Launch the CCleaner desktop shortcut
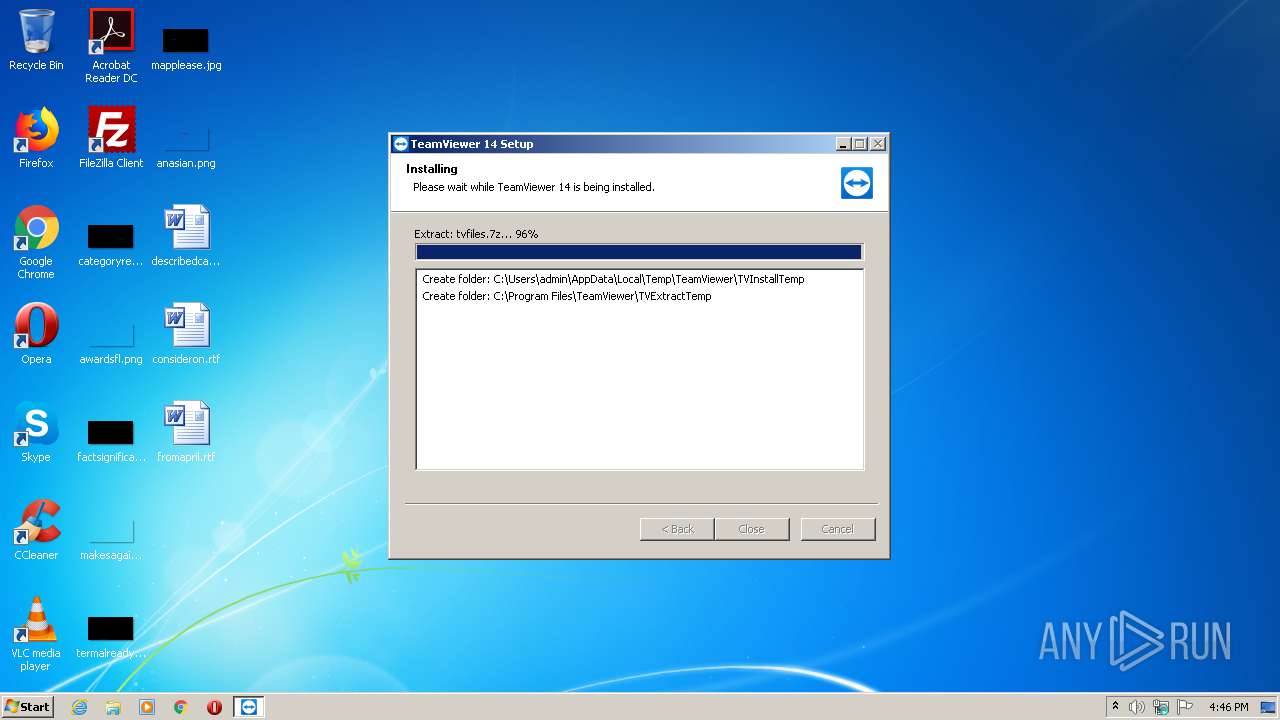 (x=36, y=530)
